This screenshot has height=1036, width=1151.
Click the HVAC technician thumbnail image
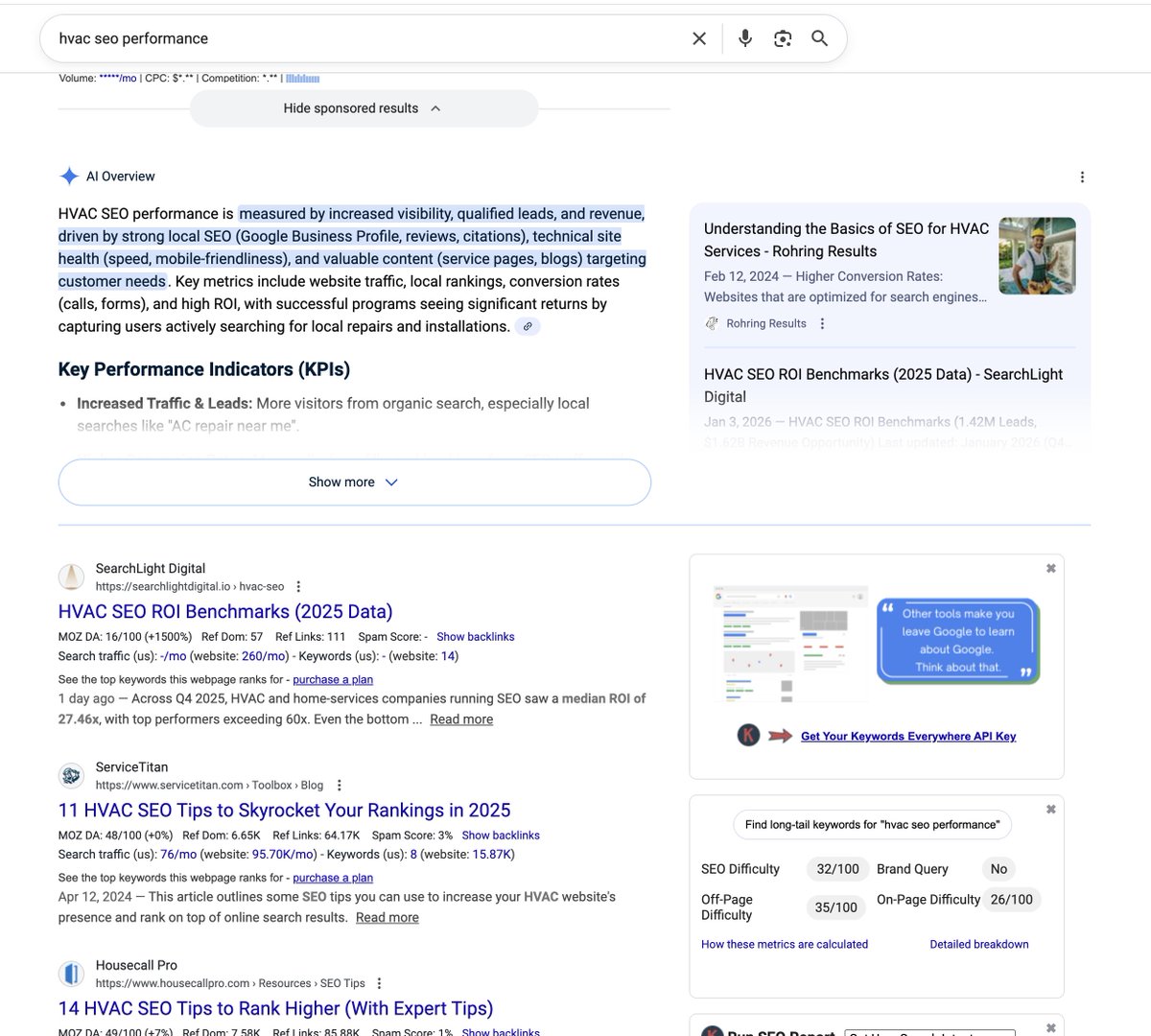click(x=1037, y=255)
